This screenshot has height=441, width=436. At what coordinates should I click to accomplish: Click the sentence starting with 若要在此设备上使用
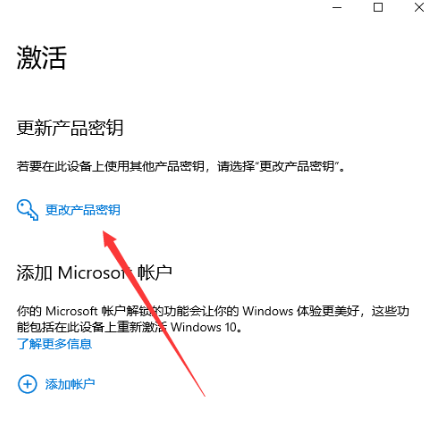coord(180,166)
